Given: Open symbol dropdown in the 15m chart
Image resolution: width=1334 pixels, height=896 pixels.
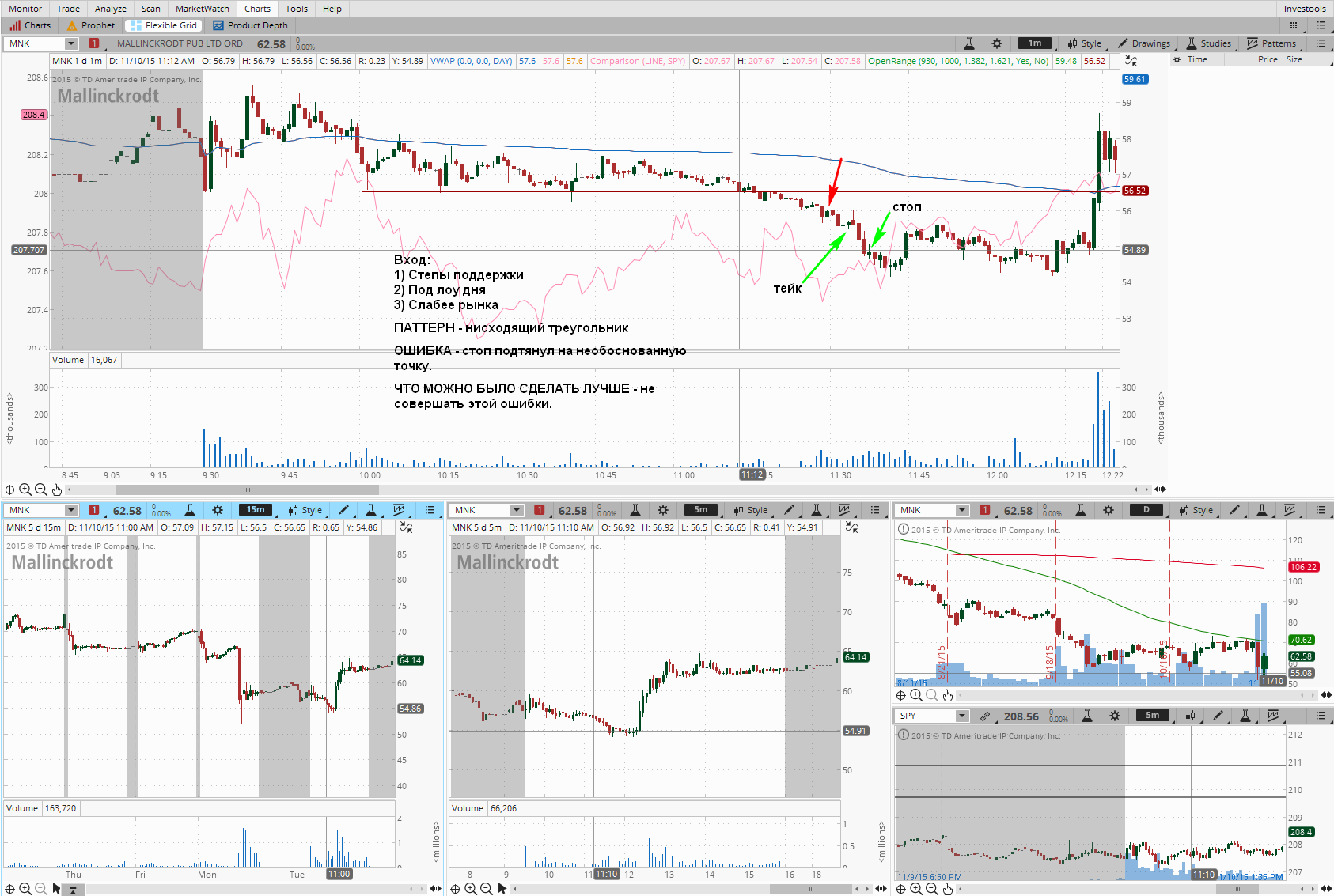Looking at the screenshot, I should pyautogui.click(x=71, y=510).
